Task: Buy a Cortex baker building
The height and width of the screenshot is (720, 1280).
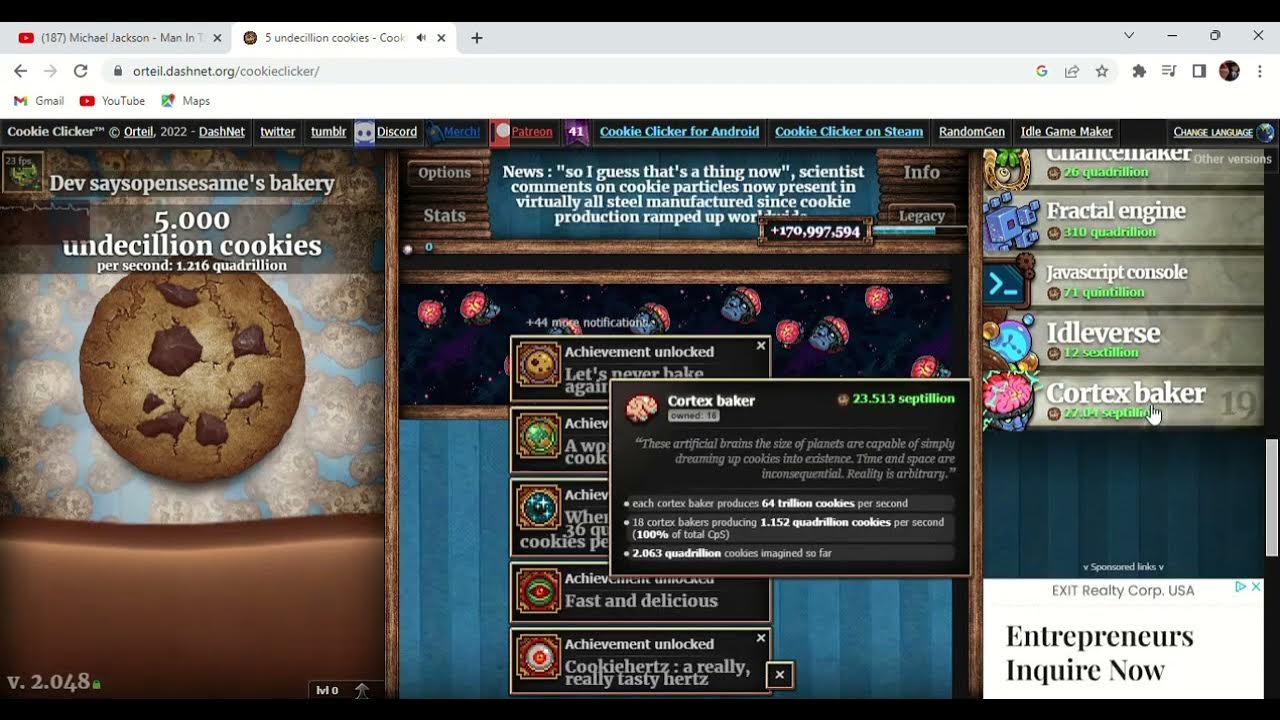Action: tap(1124, 402)
